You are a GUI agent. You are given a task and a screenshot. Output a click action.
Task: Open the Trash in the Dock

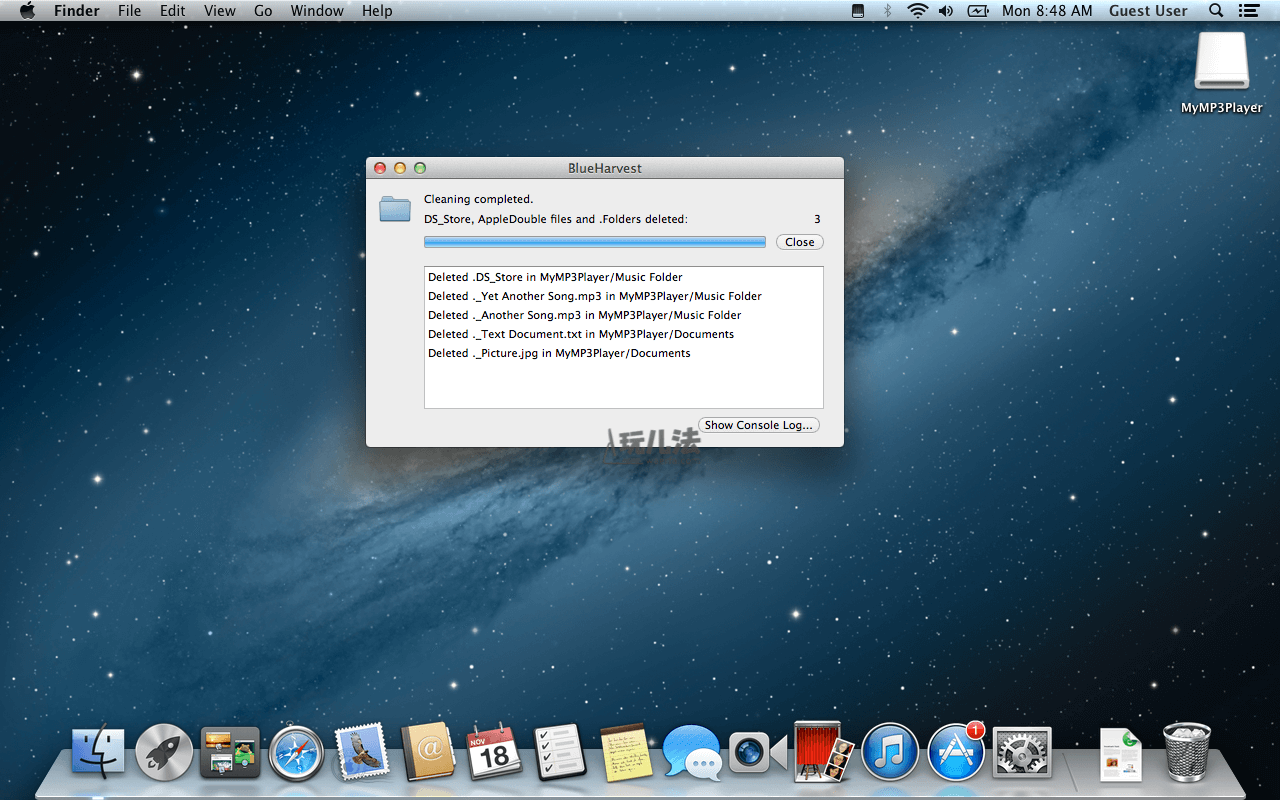[1187, 751]
